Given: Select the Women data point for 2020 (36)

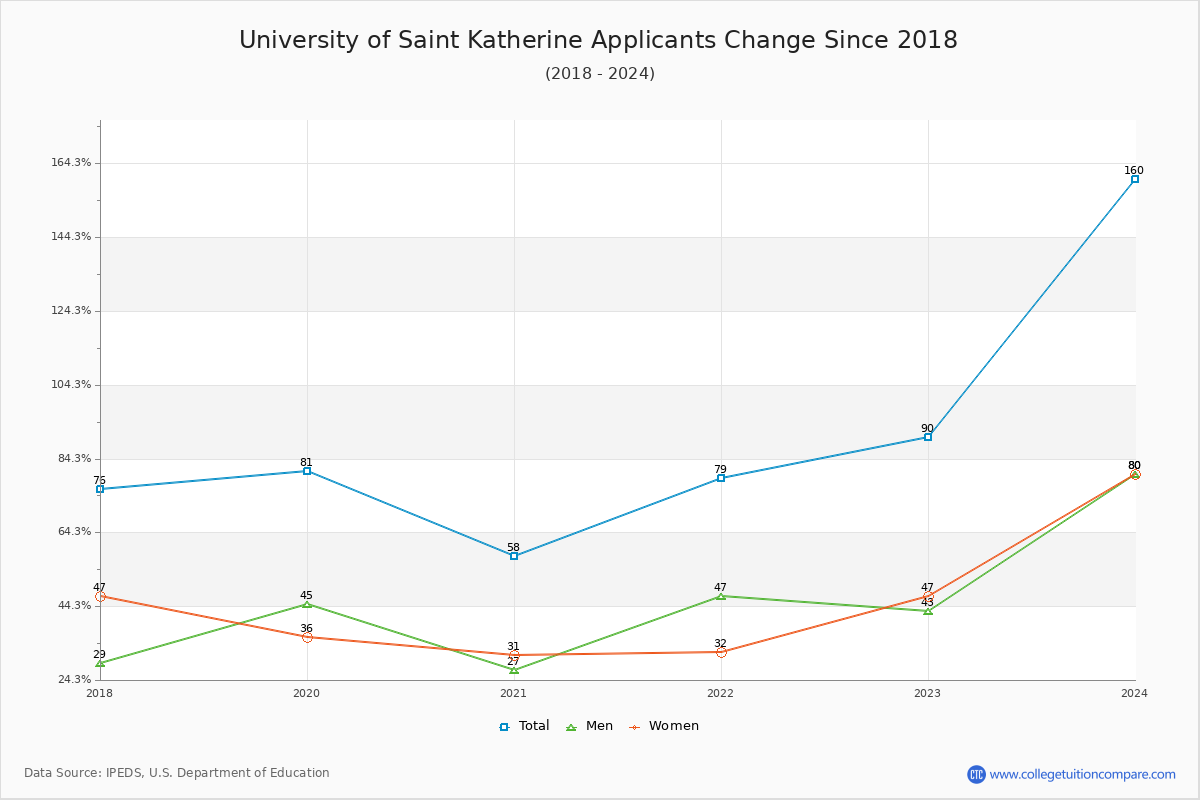Looking at the screenshot, I should coord(307,637).
